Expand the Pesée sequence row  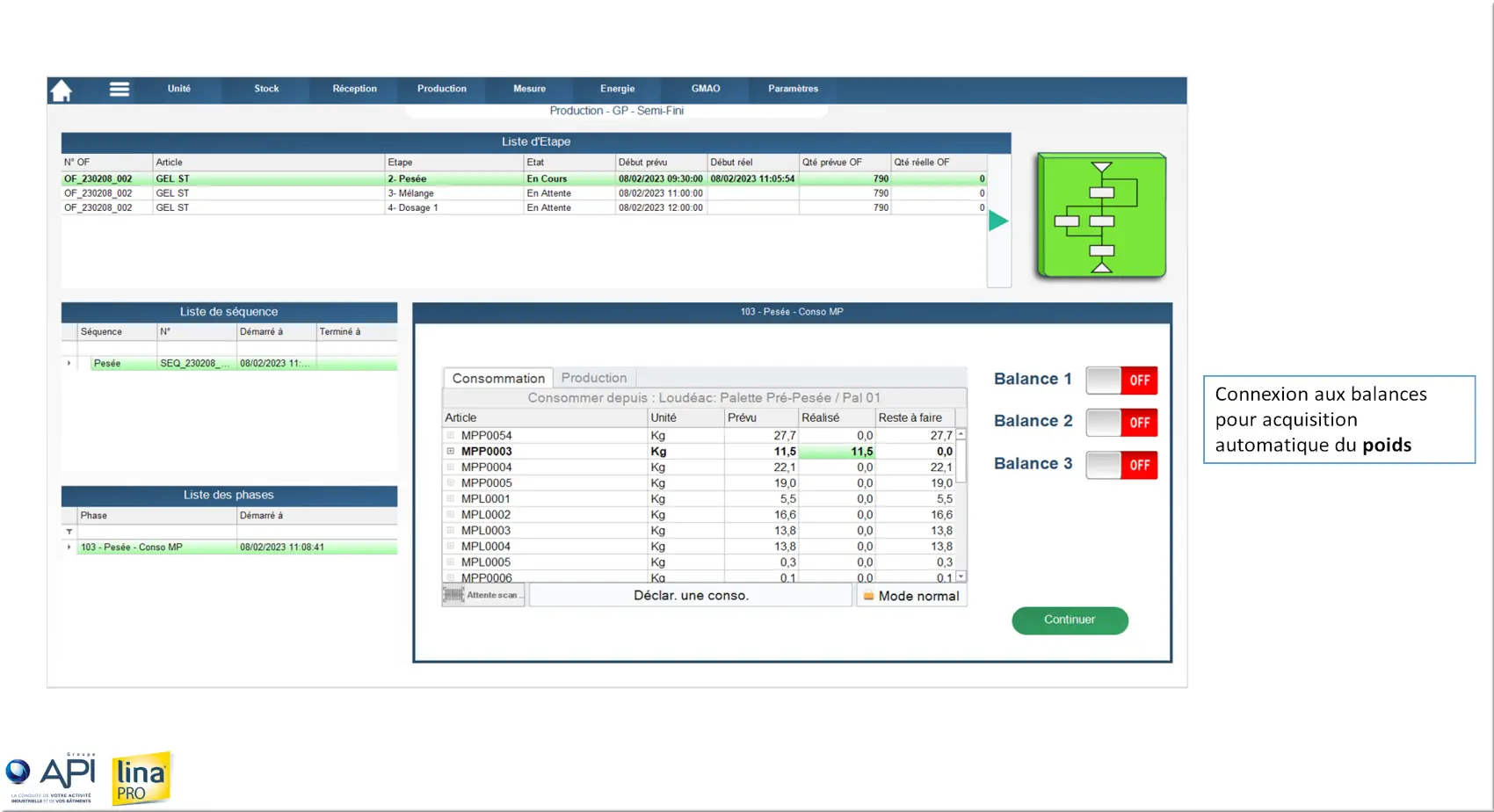pos(69,363)
